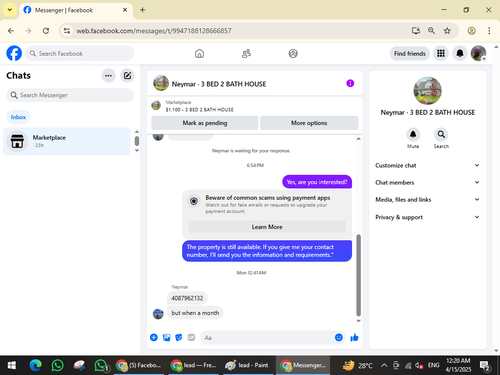Open the Marketplace chat in list
500x375 pixels.
click(x=67, y=141)
